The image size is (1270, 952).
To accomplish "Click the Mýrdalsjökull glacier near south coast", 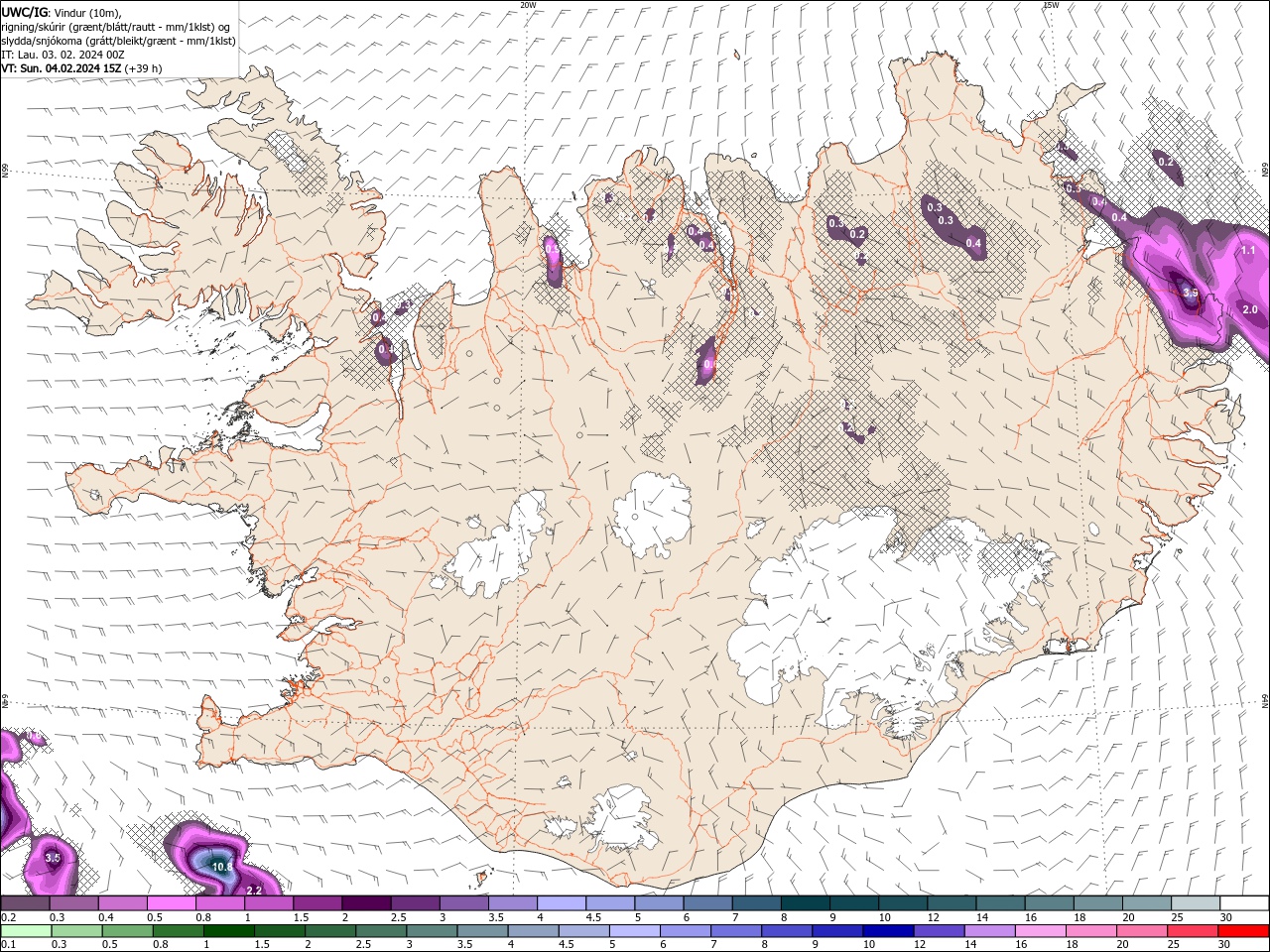I will point(620,819).
